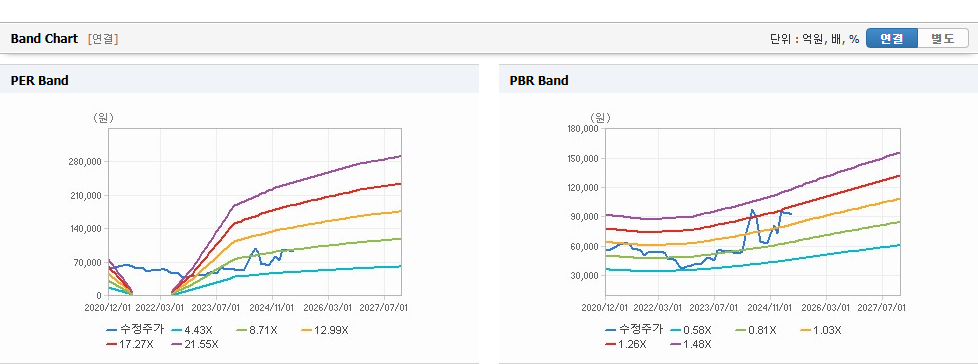Click the 2024/11/01 date under PER chart
Image resolution: width=978 pixels, height=364 pixels.
[x=272, y=307]
